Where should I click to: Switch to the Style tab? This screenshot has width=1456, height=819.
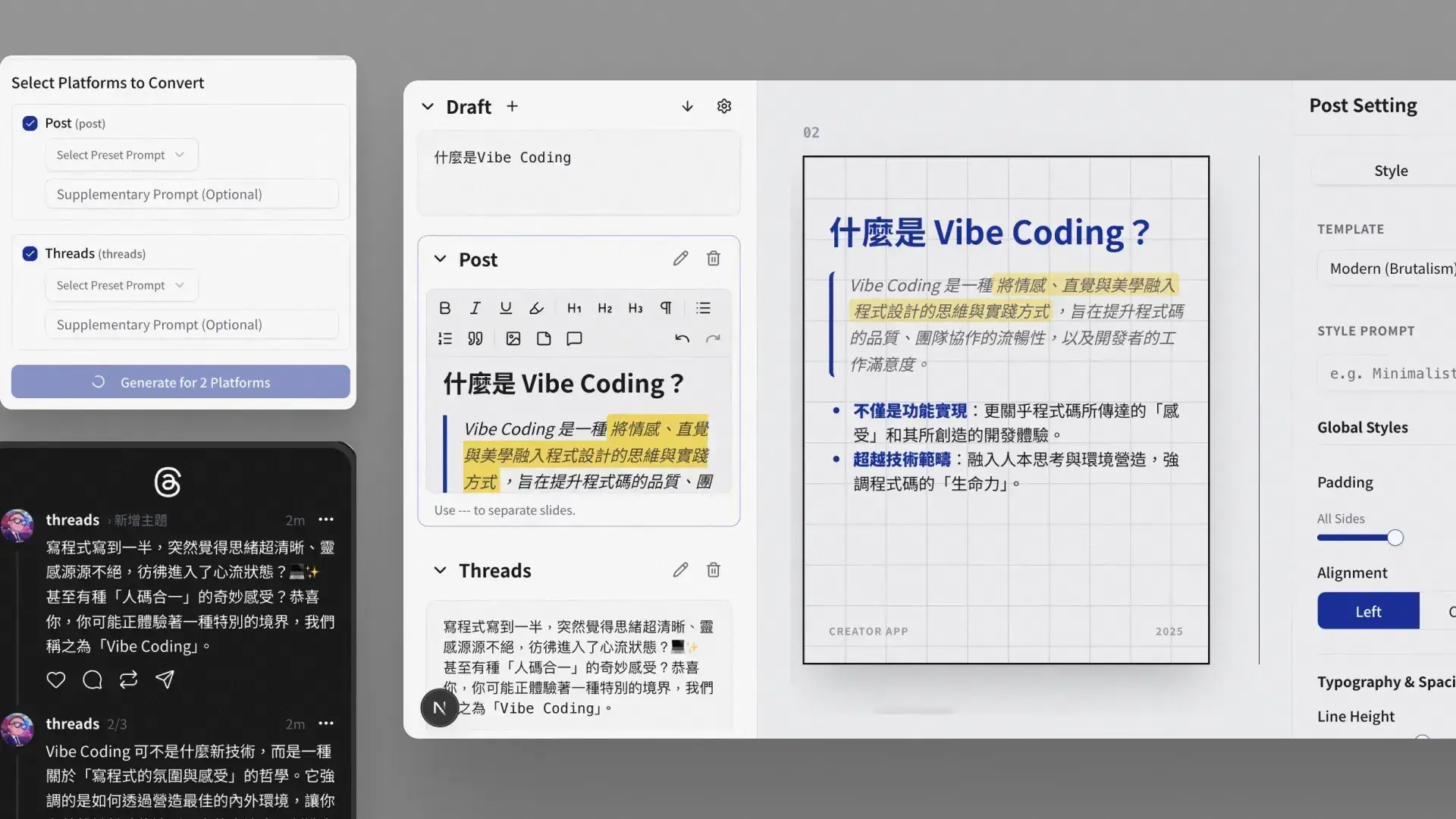point(1391,171)
